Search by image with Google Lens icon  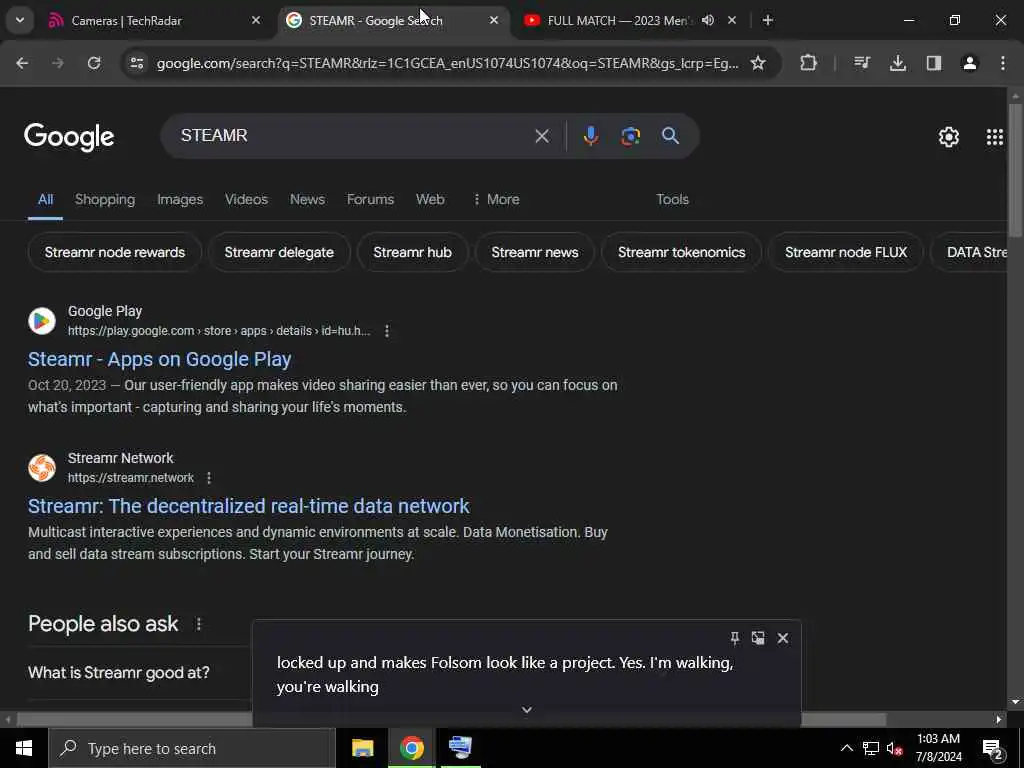click(x=630, y=136)
